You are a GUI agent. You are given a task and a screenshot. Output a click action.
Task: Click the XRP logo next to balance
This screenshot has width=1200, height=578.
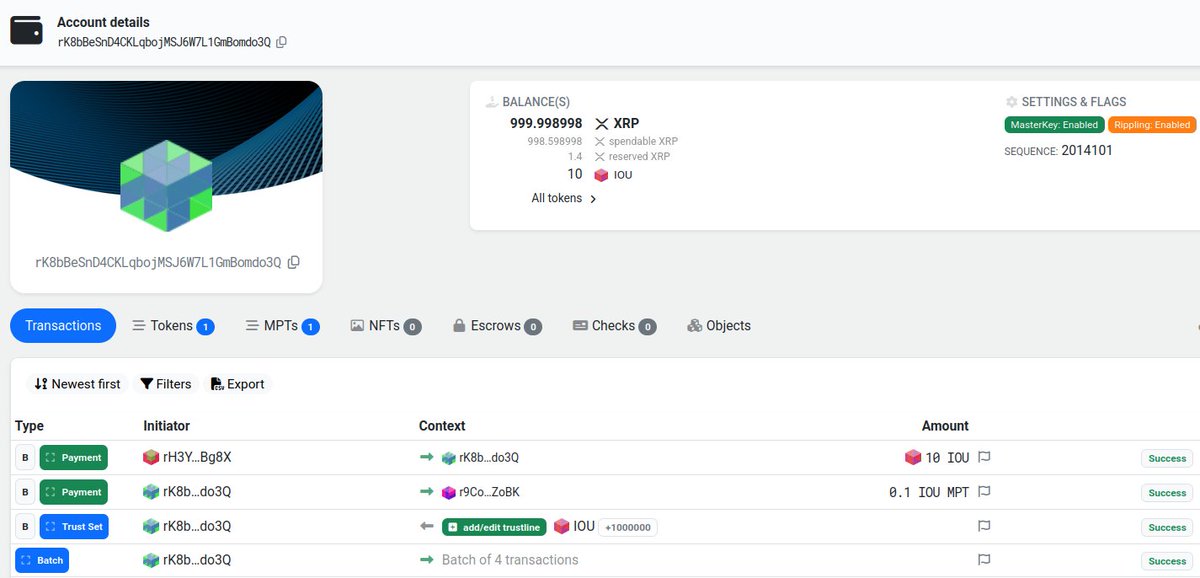point(602,124)
